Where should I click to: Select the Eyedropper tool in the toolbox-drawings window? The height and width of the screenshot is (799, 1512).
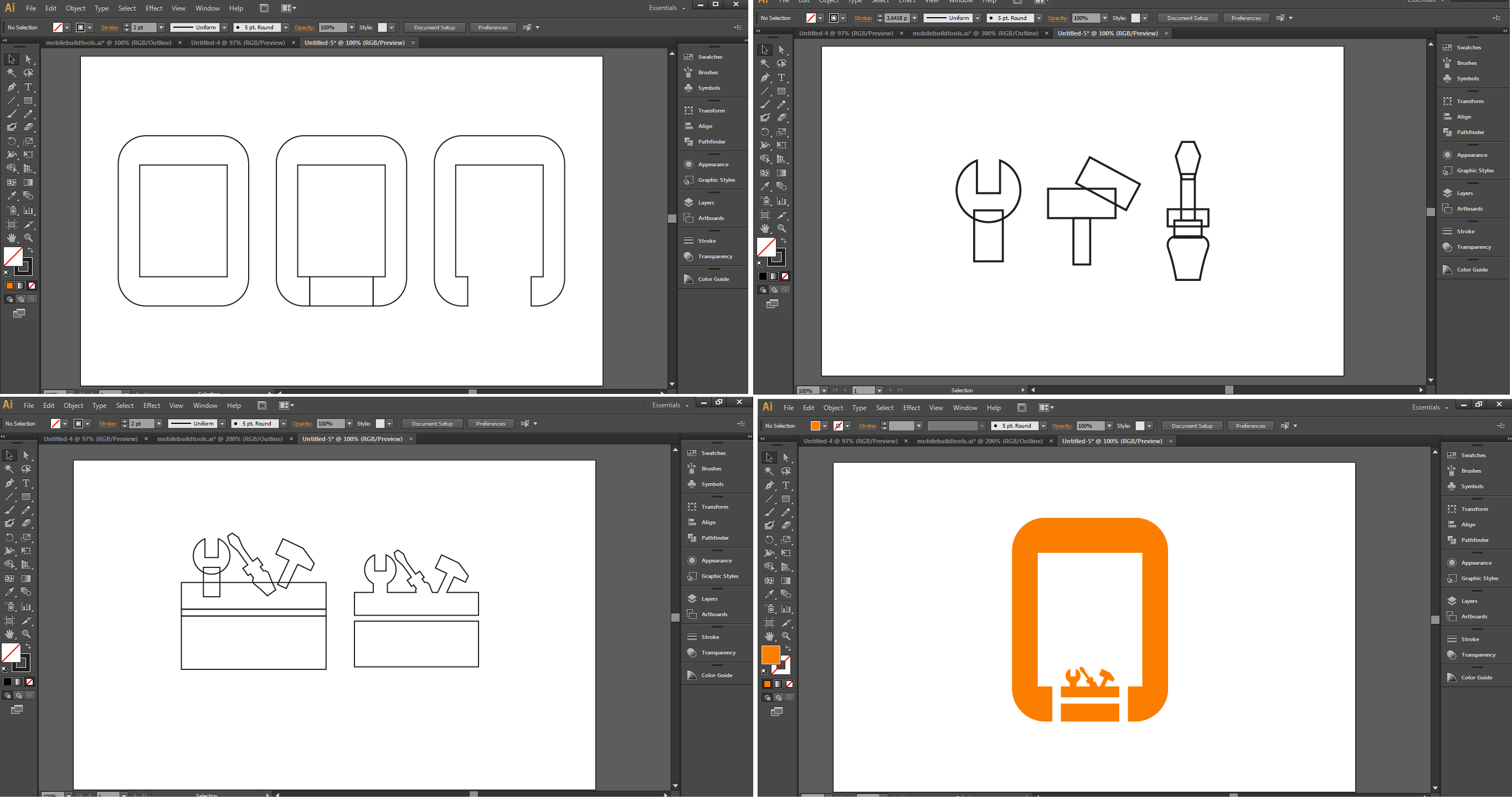pyautogui.click(x=9, y=592)
